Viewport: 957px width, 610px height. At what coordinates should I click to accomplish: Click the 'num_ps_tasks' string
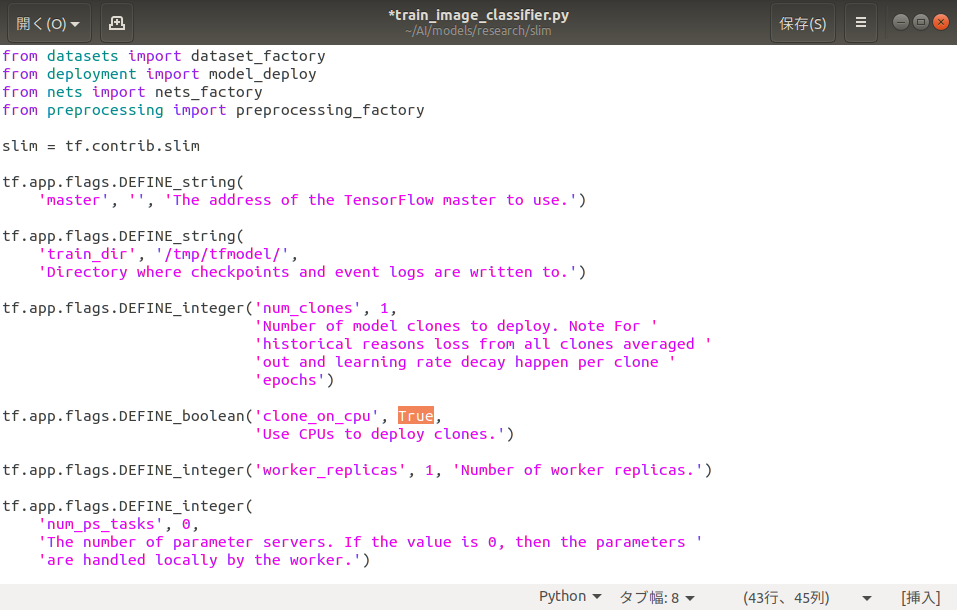(x=101, y=524)
